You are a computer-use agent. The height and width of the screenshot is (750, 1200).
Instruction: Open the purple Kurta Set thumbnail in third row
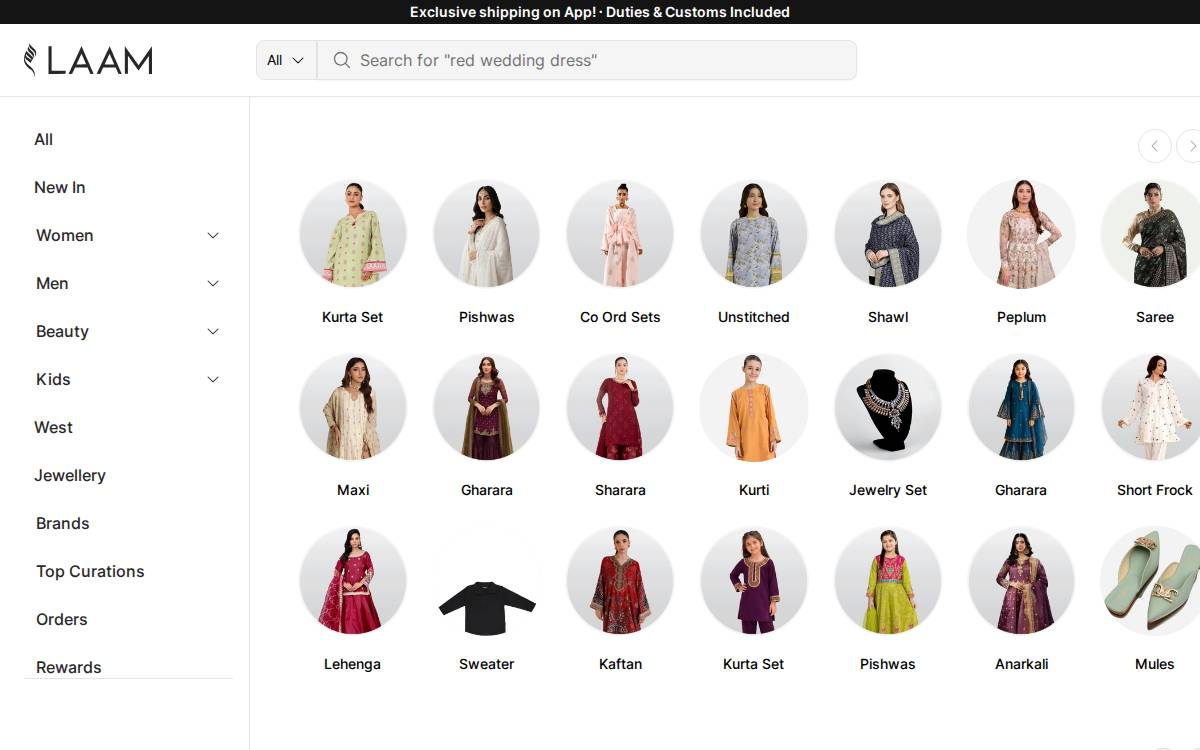coord(754,581)
